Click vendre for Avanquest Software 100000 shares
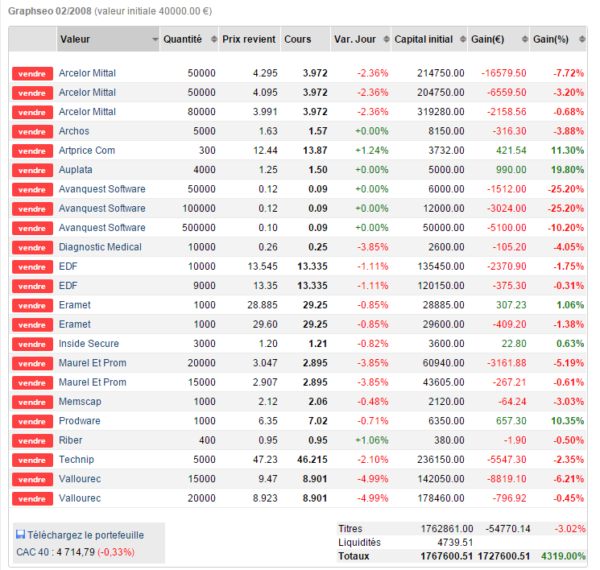The height and width of the screenshot is (570, 600). tap(33, 209)
